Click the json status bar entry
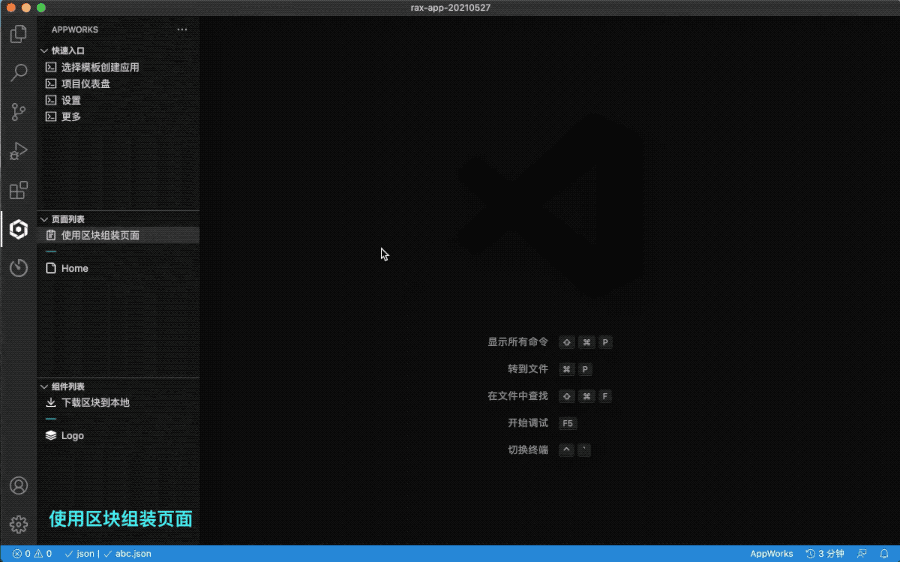The width and height of the screenshot is (900, 562). 80,554
